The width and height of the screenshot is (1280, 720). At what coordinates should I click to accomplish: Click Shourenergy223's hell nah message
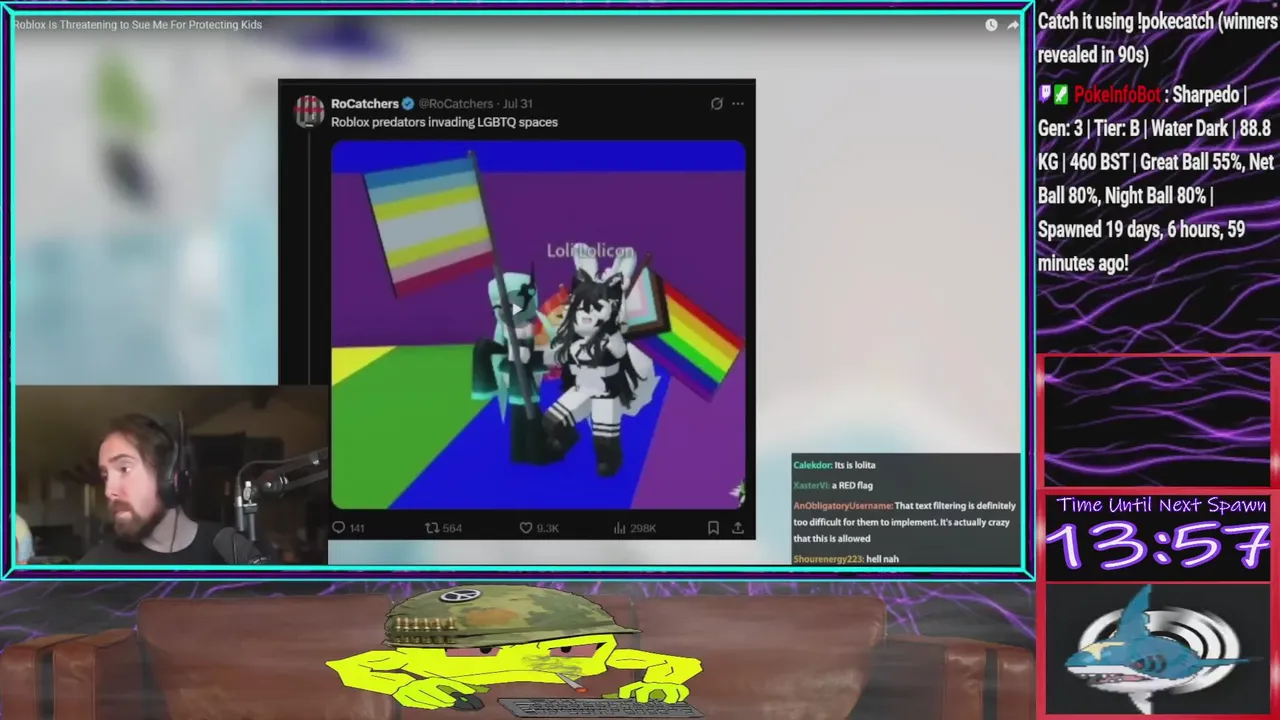click(x=846, y=559)
